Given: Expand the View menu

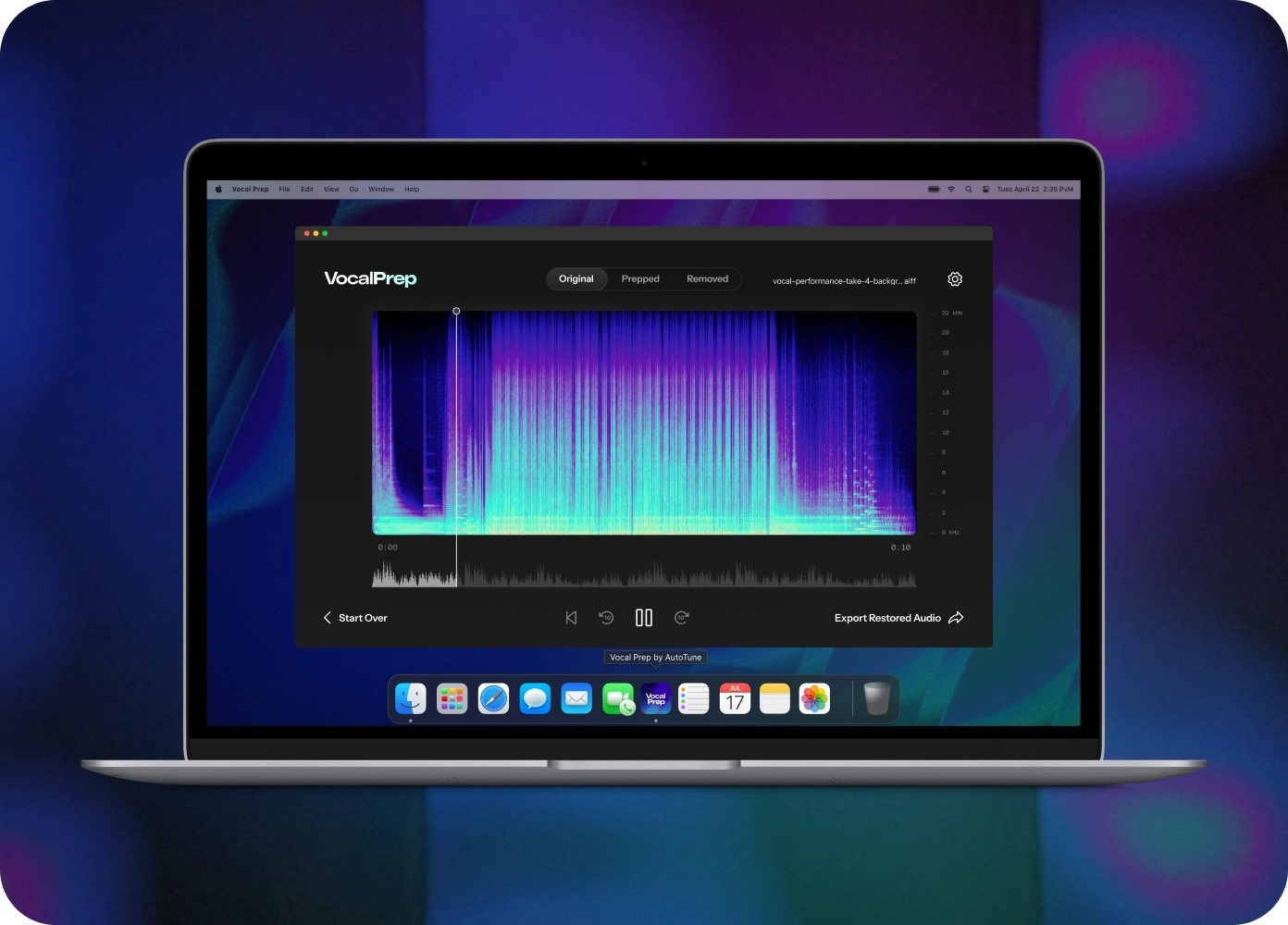Looking at the screenshot, I should (x=331, y=190).
